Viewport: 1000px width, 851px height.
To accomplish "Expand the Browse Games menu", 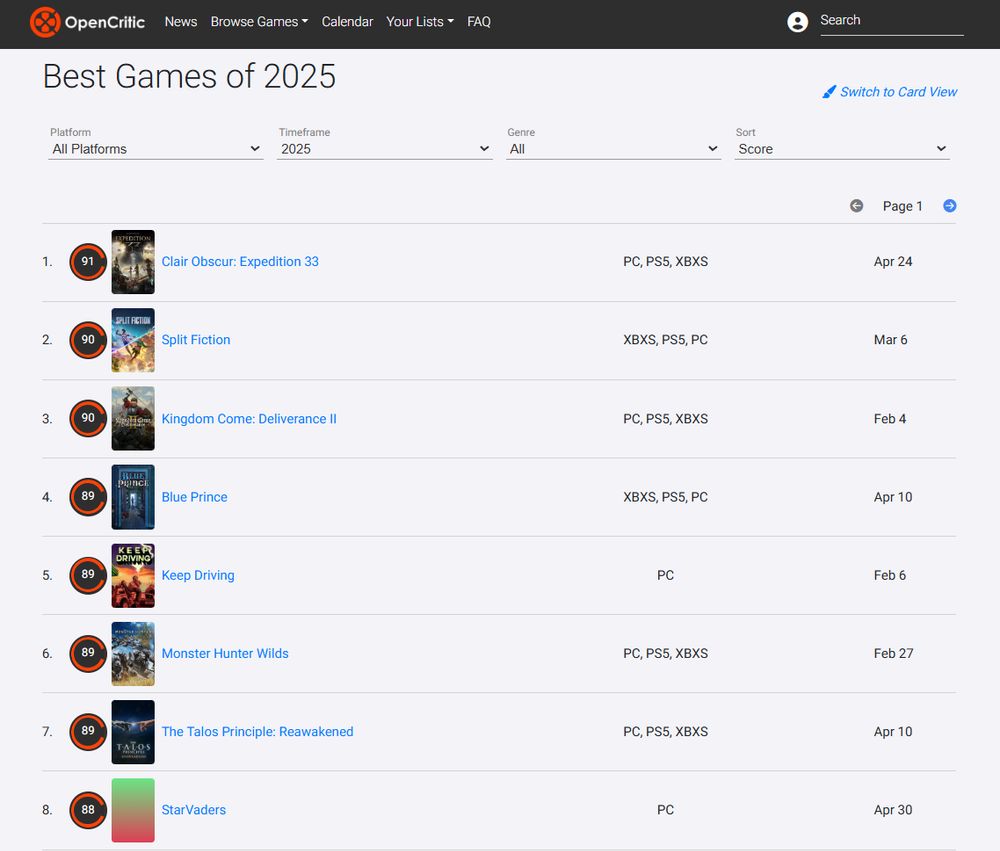I will 259,22.
